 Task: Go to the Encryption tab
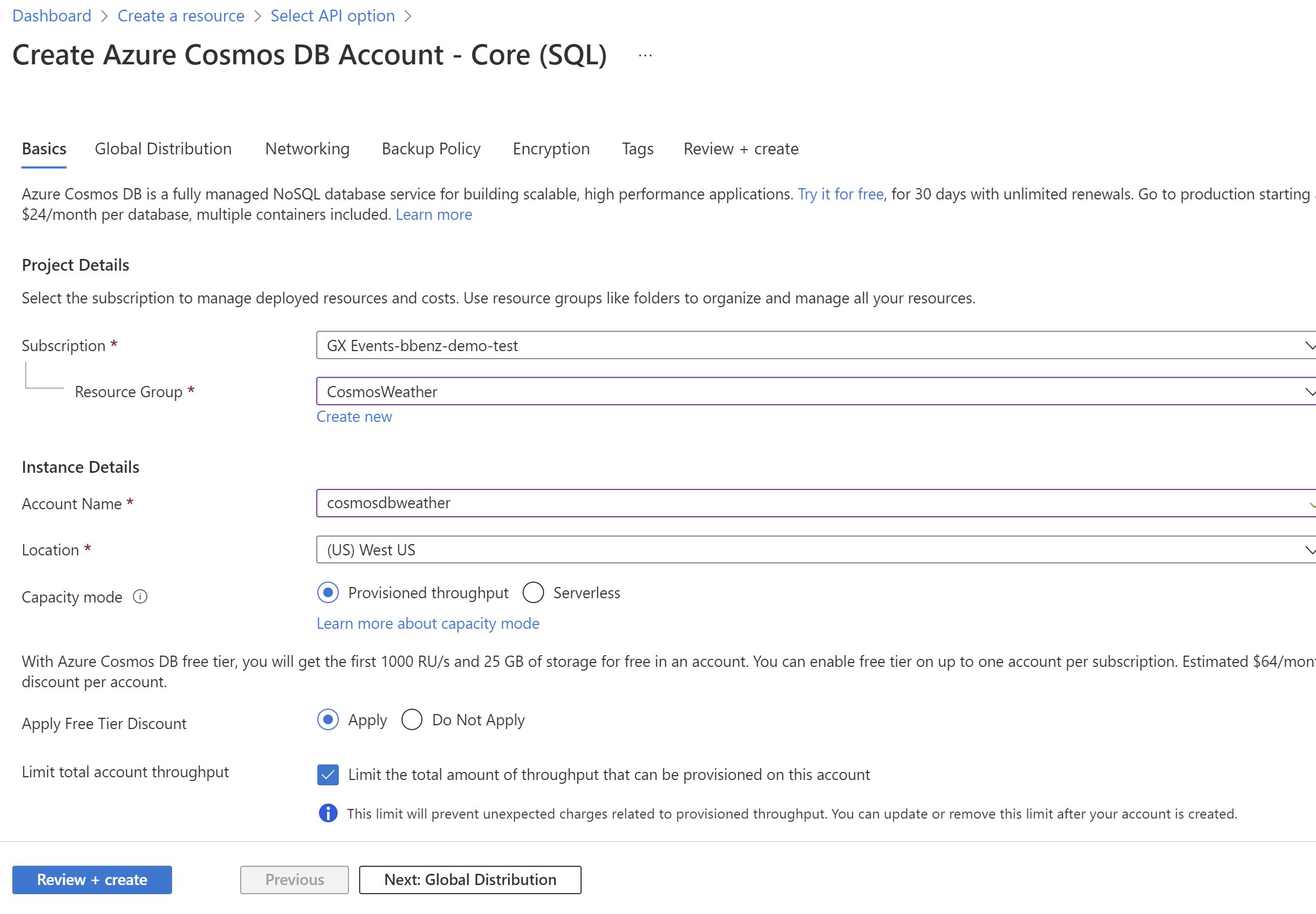pyautogui.click(x=552, y=149)
